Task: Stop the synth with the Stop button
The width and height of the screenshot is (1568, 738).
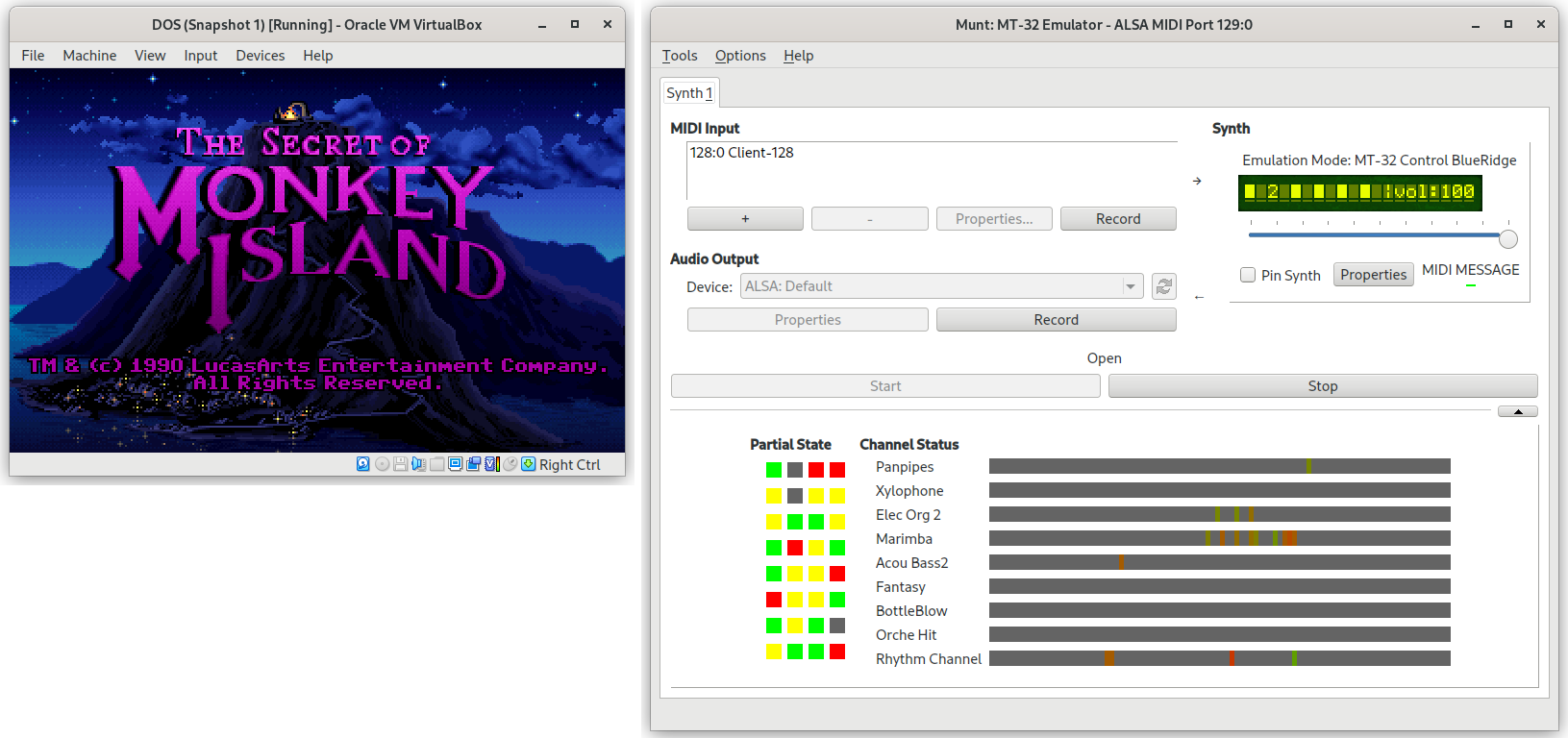Action: pos(1323,386)
